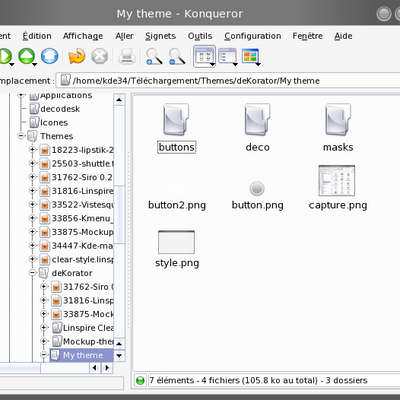Open the Configuration menu

pyautogui.click(x=253, y=36)
